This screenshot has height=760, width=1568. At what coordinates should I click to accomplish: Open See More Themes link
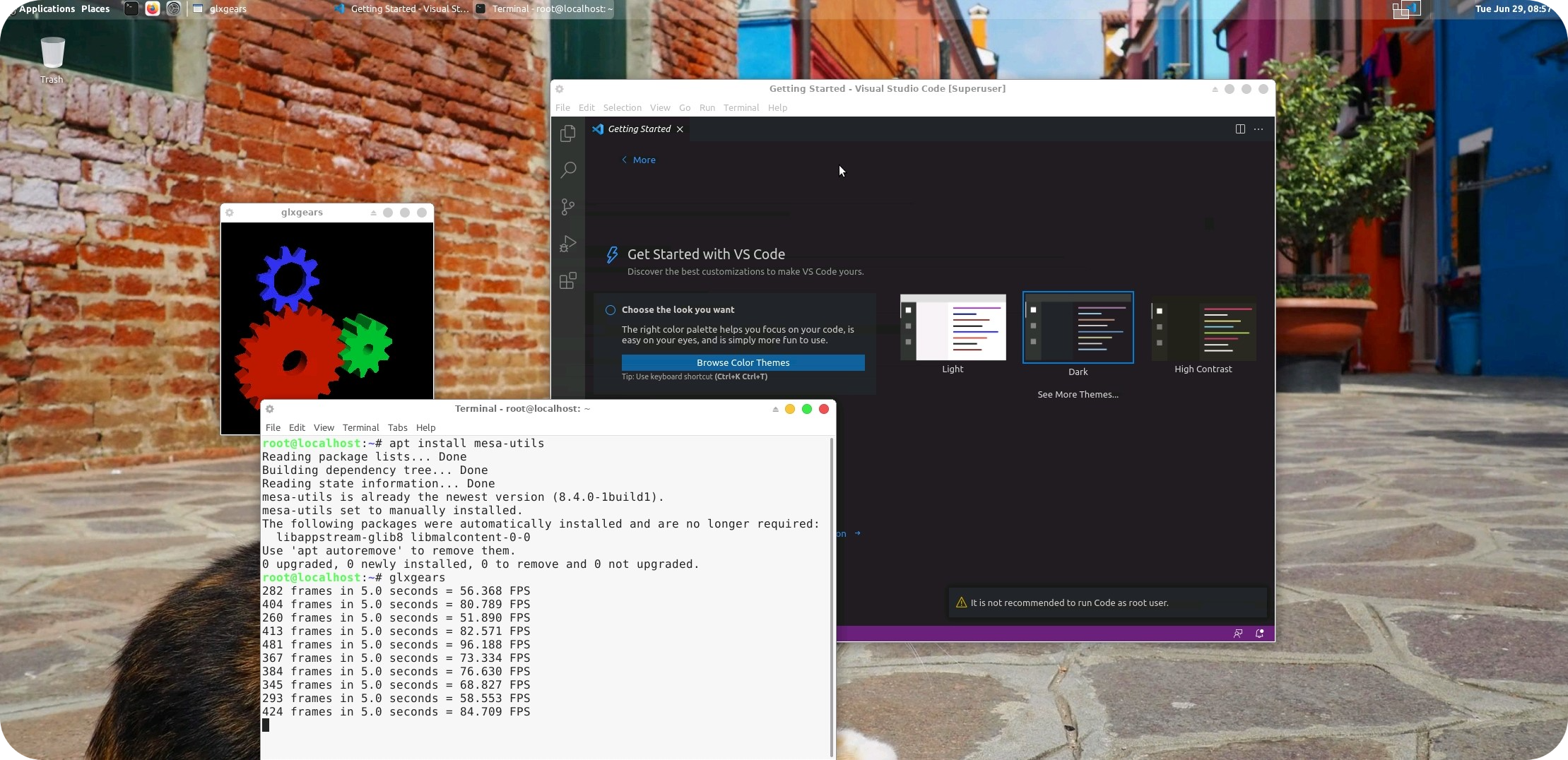pos(1078,395)
